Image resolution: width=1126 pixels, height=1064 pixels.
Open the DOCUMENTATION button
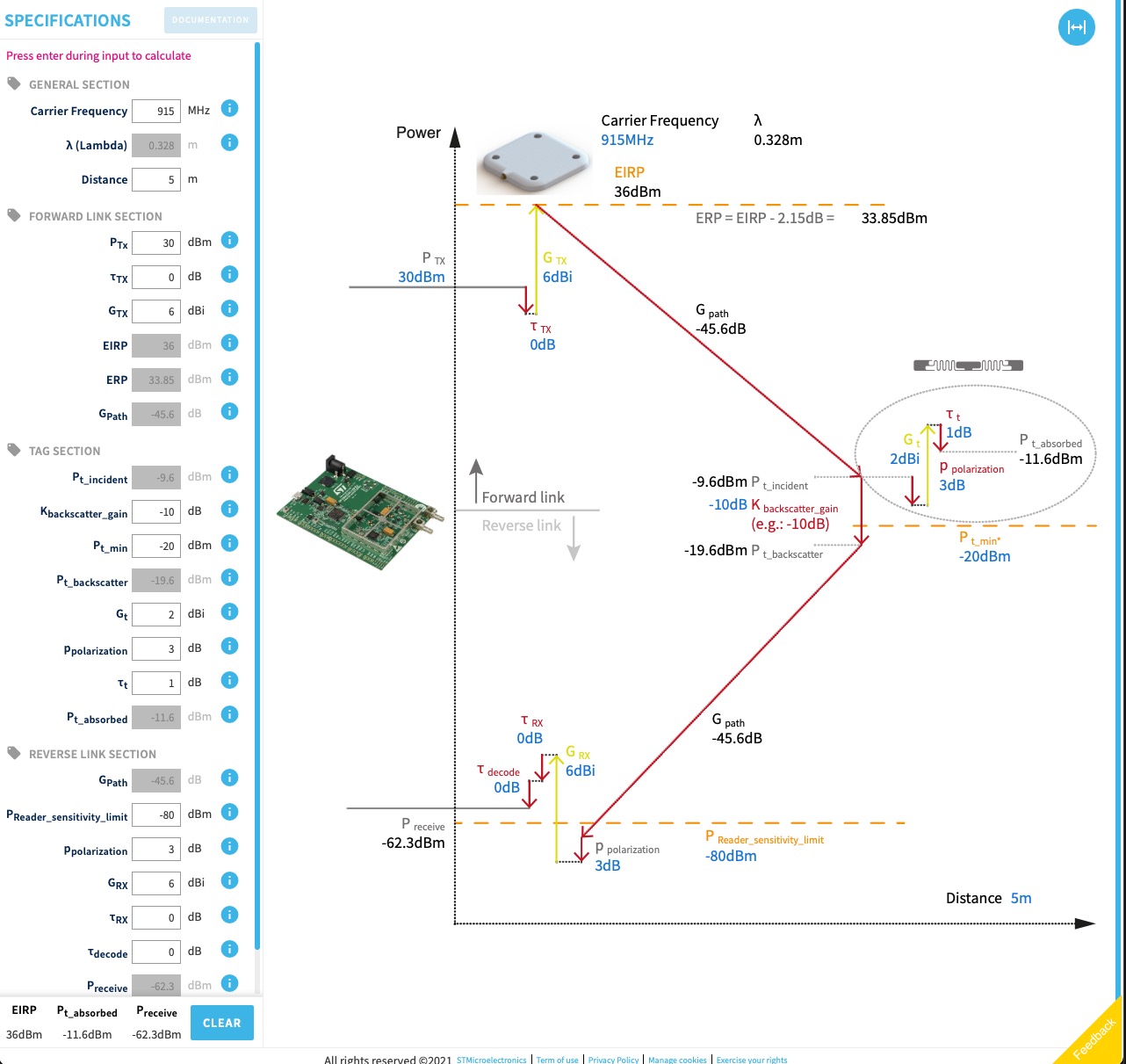[211, 20]
